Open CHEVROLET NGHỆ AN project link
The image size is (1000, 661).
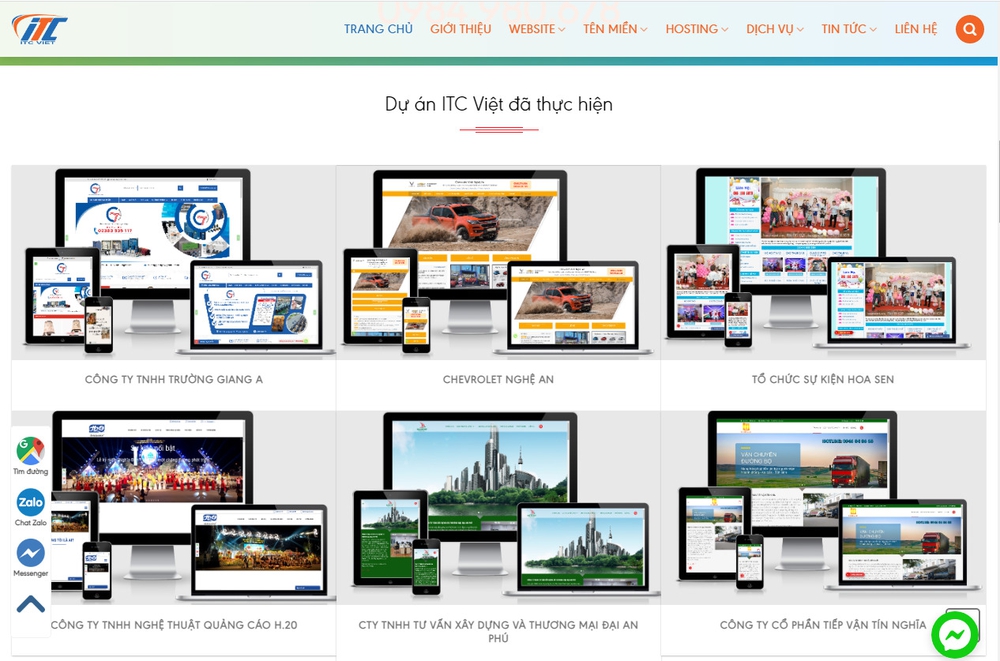pyautogui.click(x=498, y=380)
